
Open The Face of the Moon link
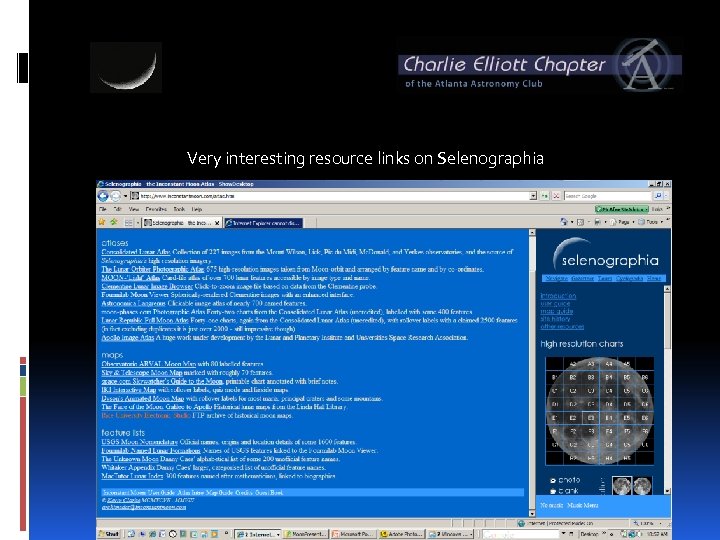pyautogui.click(x=130, y=407)
